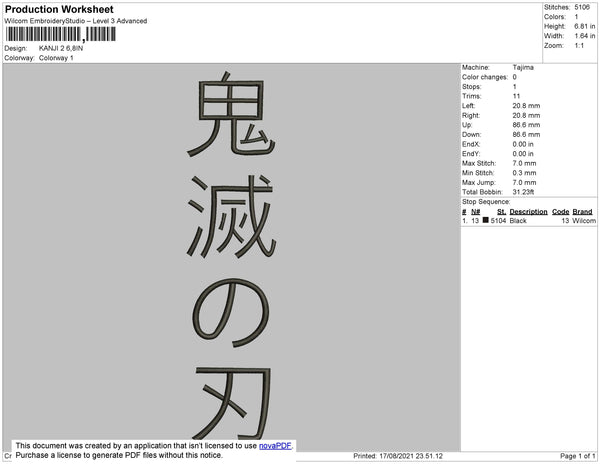The height and width of the screenshot is (464, 600).
Task: Select the Zoom value 1:1
Action: click(x=579, y=46)
